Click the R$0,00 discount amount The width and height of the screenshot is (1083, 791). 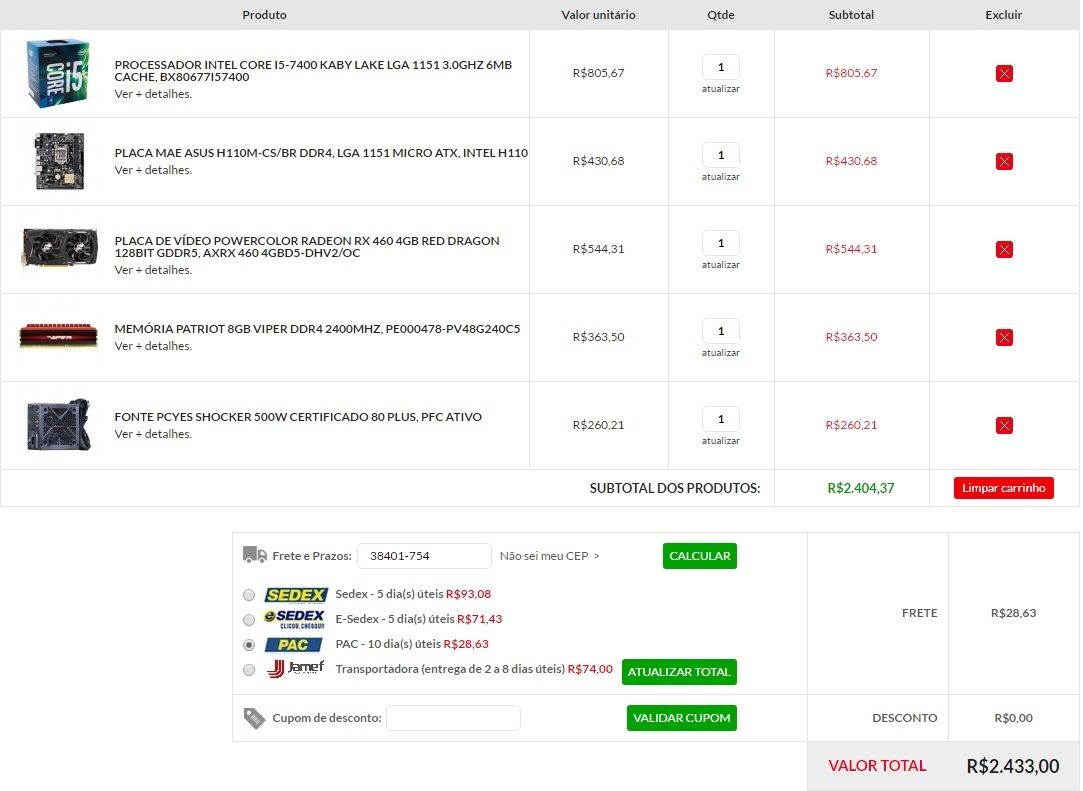coord(1013,718)
